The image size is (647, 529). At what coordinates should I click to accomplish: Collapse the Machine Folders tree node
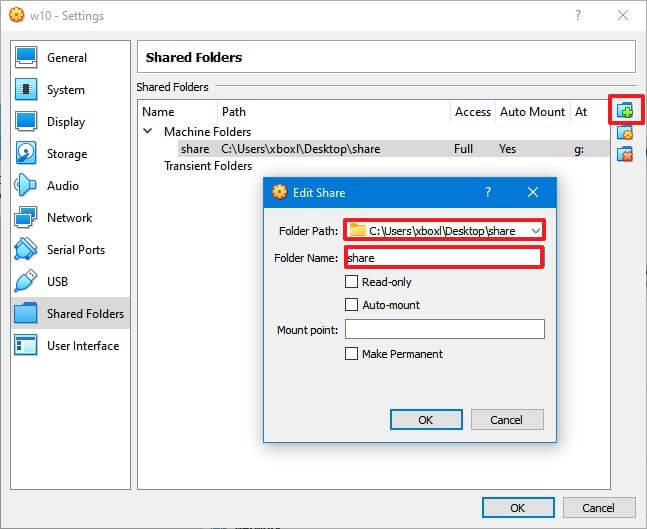point(148,131)
